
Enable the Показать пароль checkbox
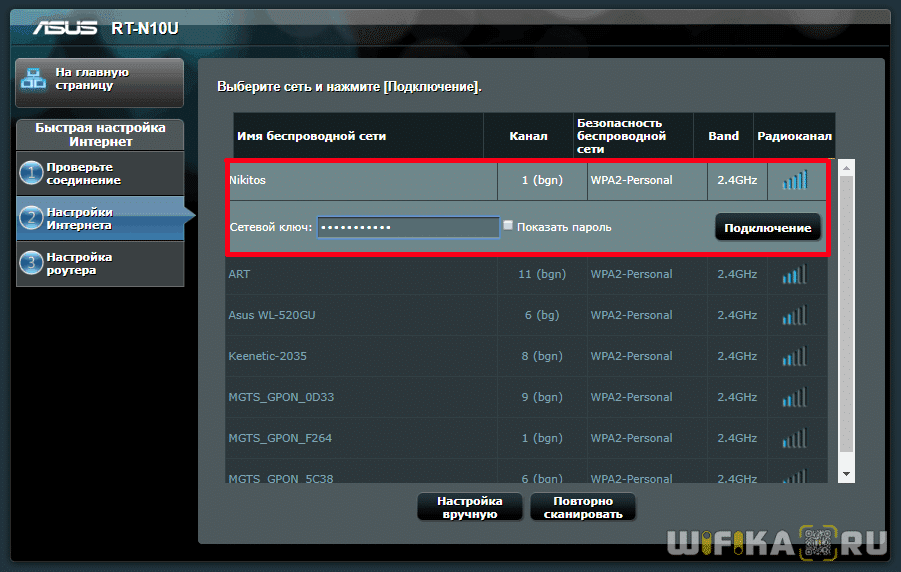(508, 226)
